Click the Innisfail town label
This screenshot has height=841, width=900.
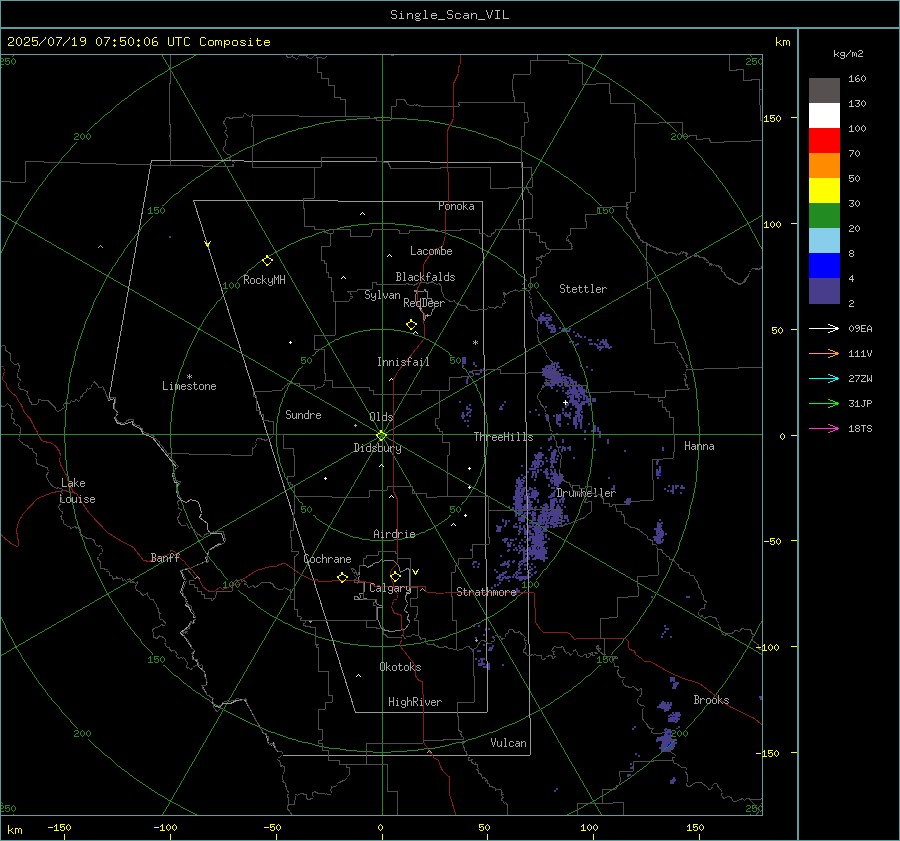click(403, 362)
